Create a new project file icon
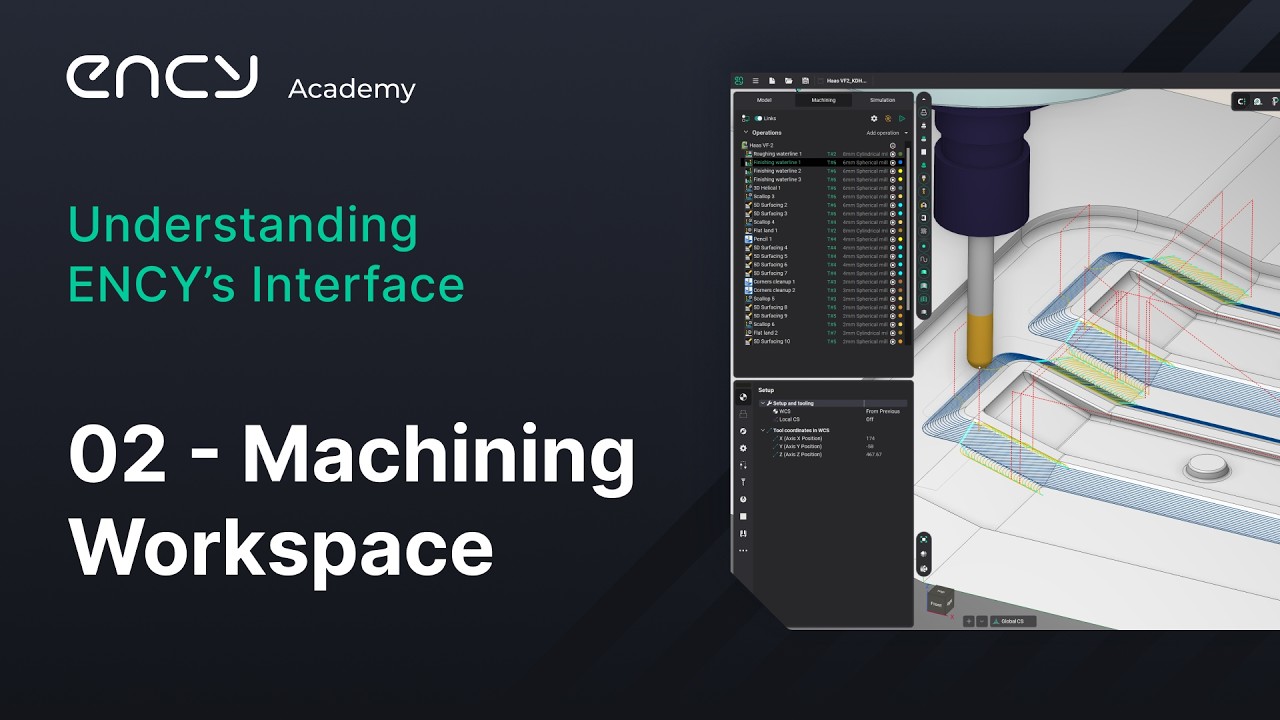 point(772,80)
